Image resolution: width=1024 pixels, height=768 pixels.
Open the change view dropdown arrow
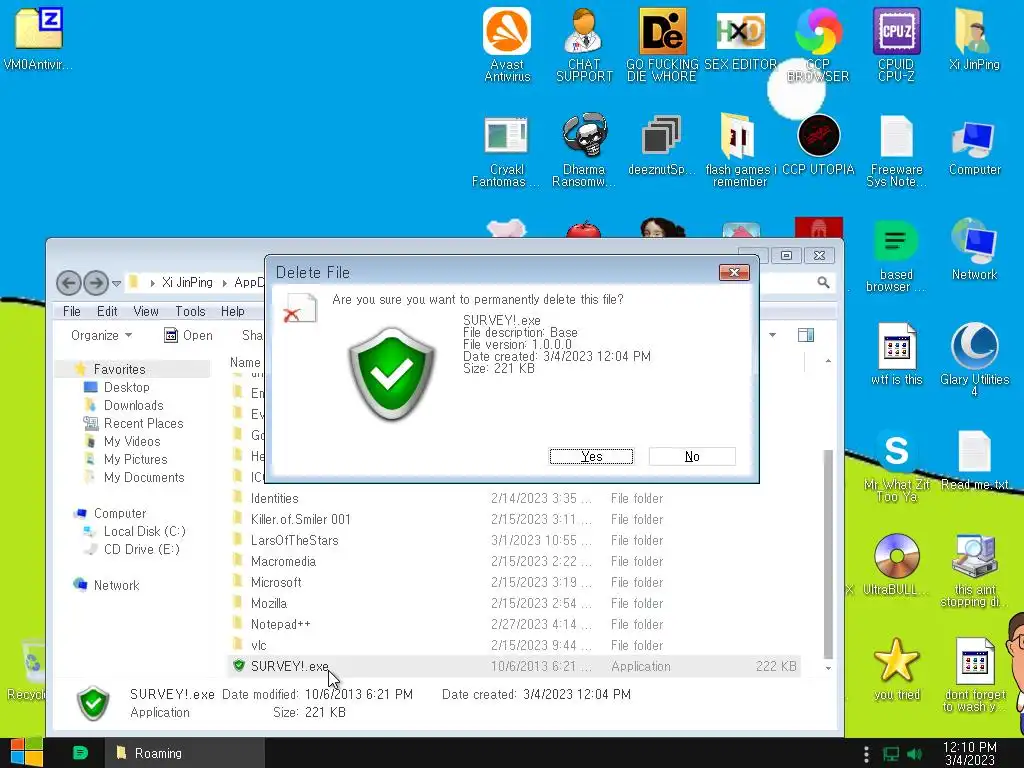click(x=773, y=335)
